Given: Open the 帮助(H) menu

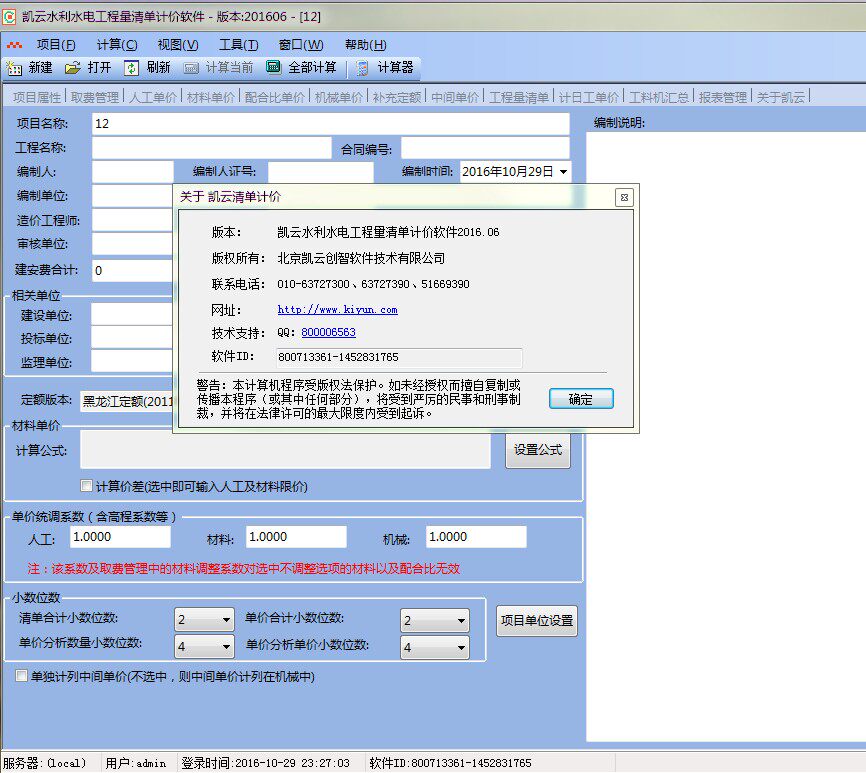Looking at the screenshot, I should point(366,45).
